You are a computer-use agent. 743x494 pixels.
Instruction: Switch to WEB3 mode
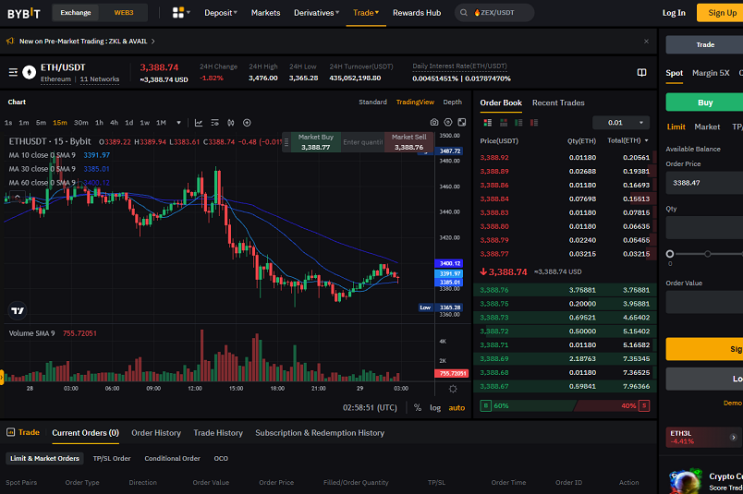pos(124,13)
